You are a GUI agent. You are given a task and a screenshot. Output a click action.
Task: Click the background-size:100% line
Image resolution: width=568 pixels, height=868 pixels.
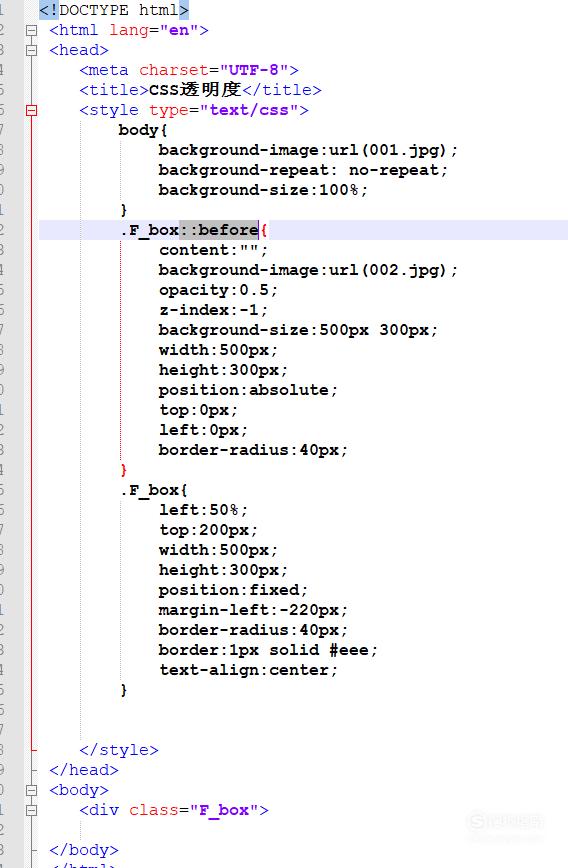tap(263, 190)
